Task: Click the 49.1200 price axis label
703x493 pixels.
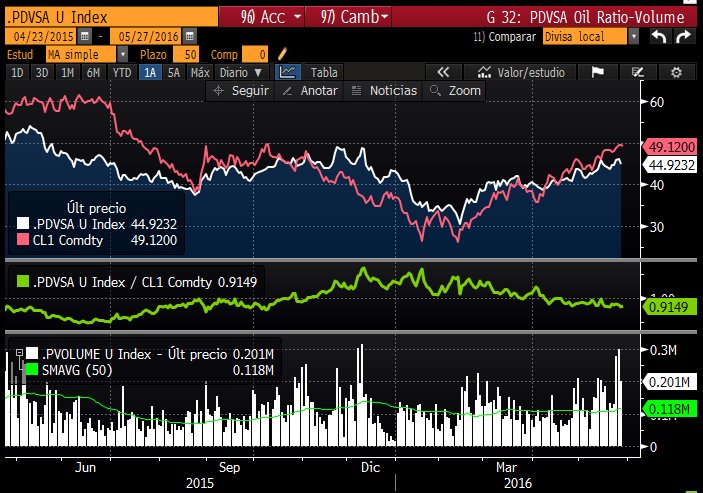Action: [670, 147]
